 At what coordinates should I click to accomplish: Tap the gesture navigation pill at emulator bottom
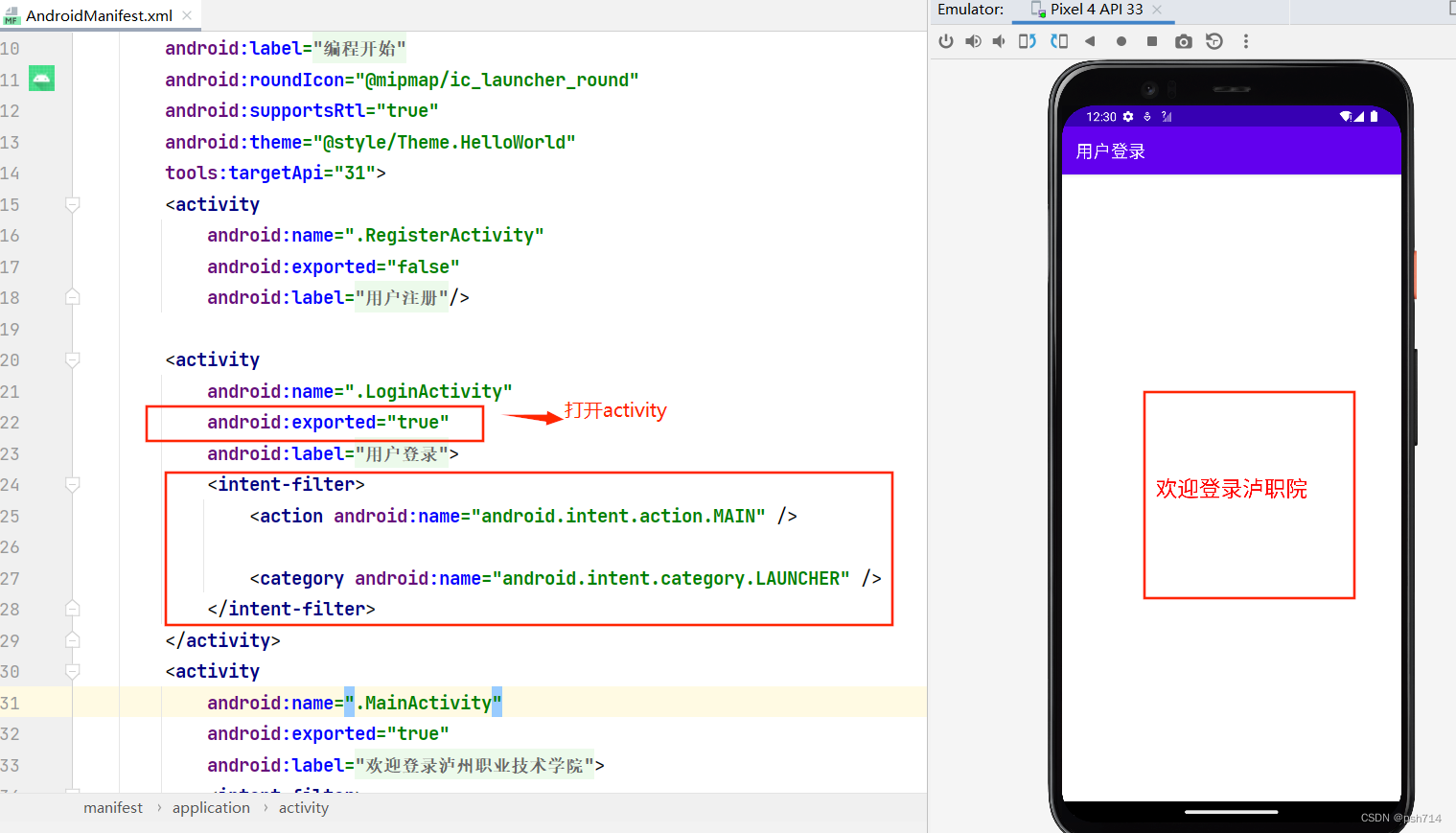click(1231, 812)
